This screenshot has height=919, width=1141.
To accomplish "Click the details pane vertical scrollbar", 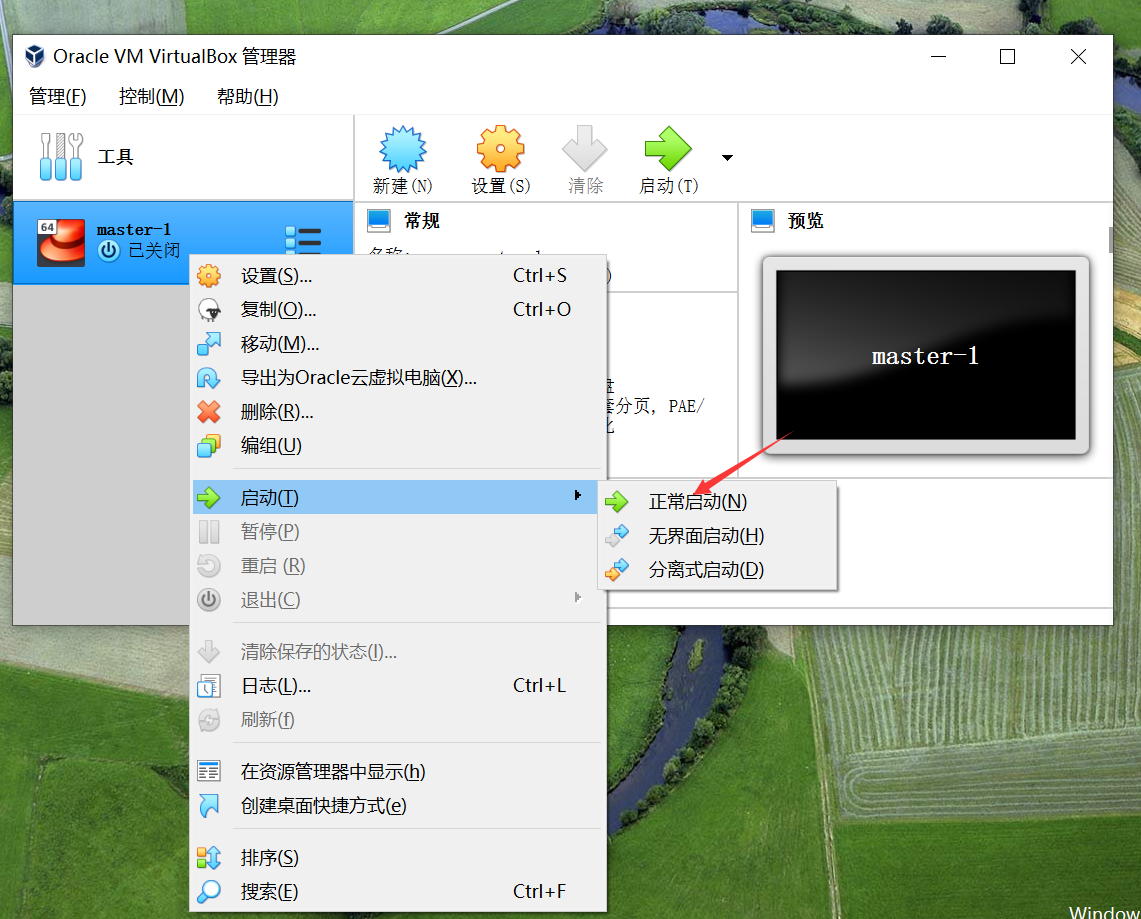I will (x=1110, y=240).
